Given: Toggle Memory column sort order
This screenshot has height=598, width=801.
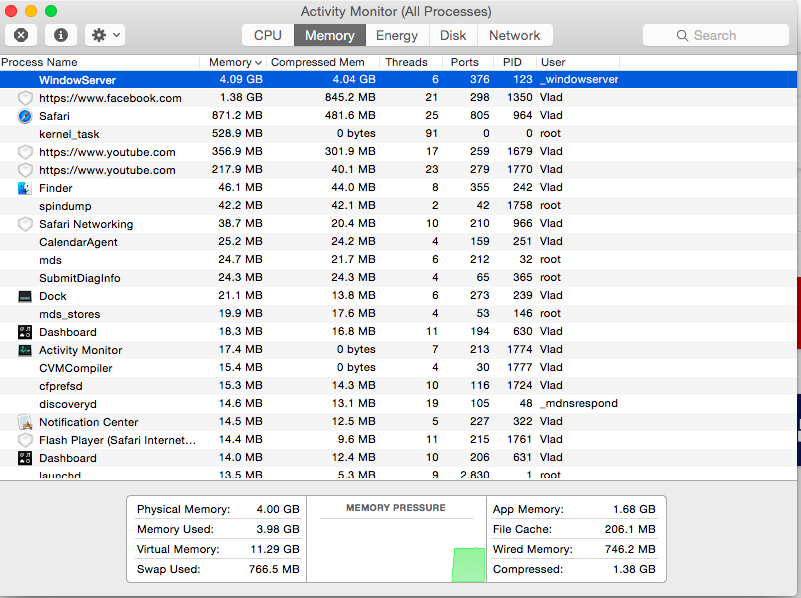Looking at the screenshot, I should click(232, 62).
